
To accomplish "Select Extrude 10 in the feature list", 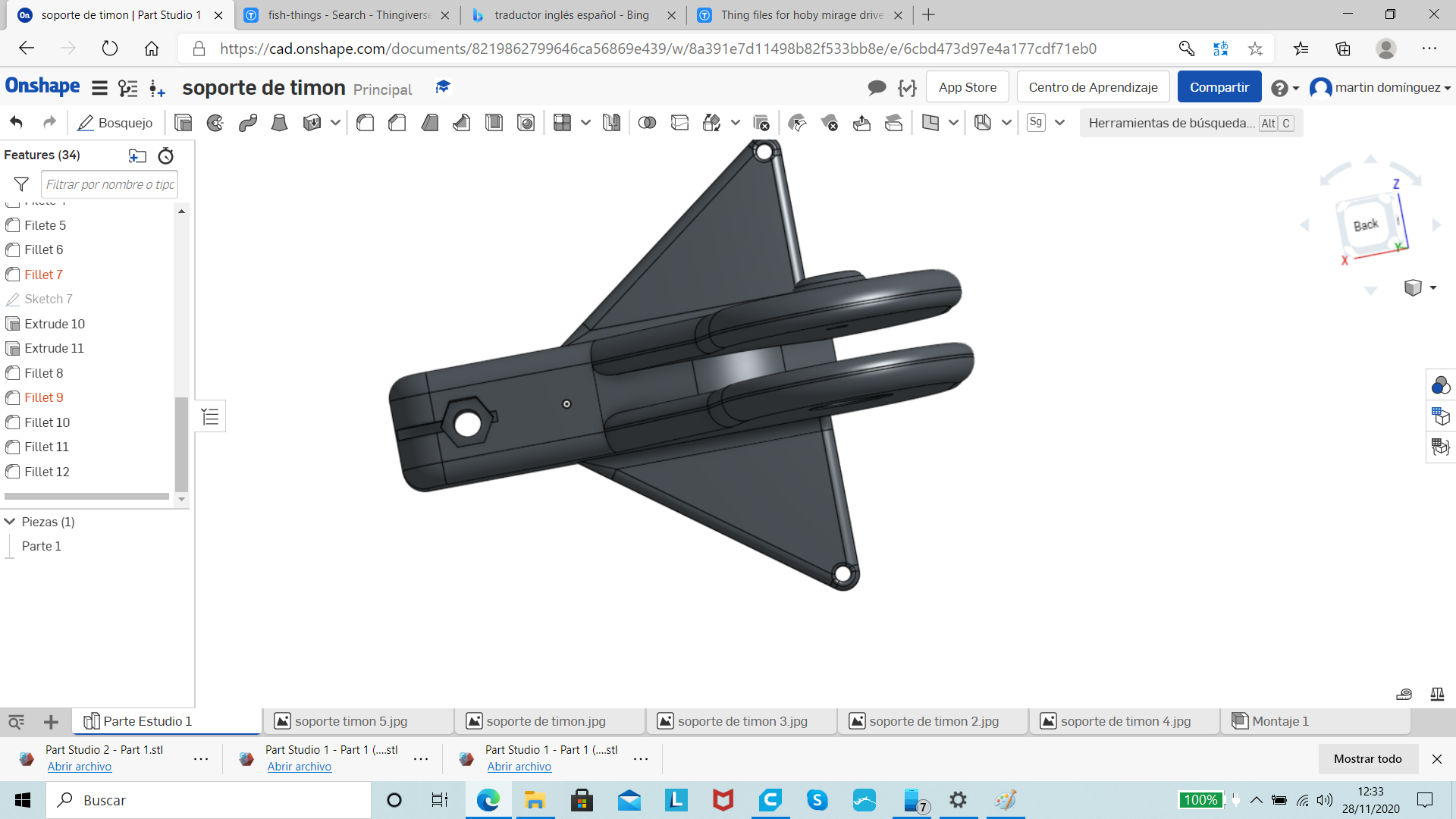I will 55,324.
